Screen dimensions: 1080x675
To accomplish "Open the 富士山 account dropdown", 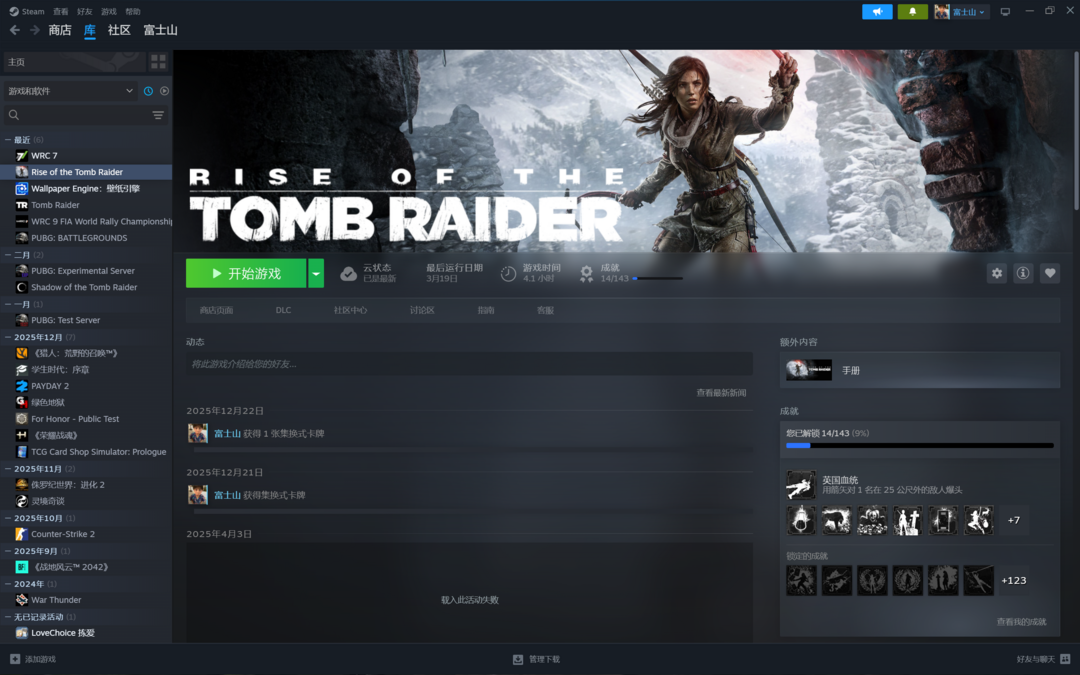I will click(961, 12).
